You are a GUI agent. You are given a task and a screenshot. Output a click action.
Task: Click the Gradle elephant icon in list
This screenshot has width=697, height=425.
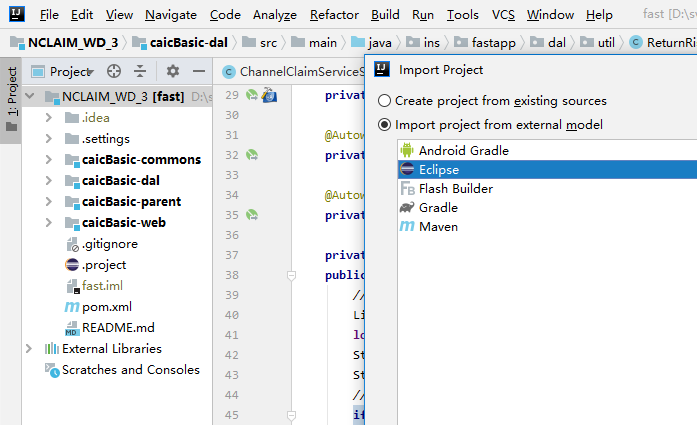pos(407,208)
